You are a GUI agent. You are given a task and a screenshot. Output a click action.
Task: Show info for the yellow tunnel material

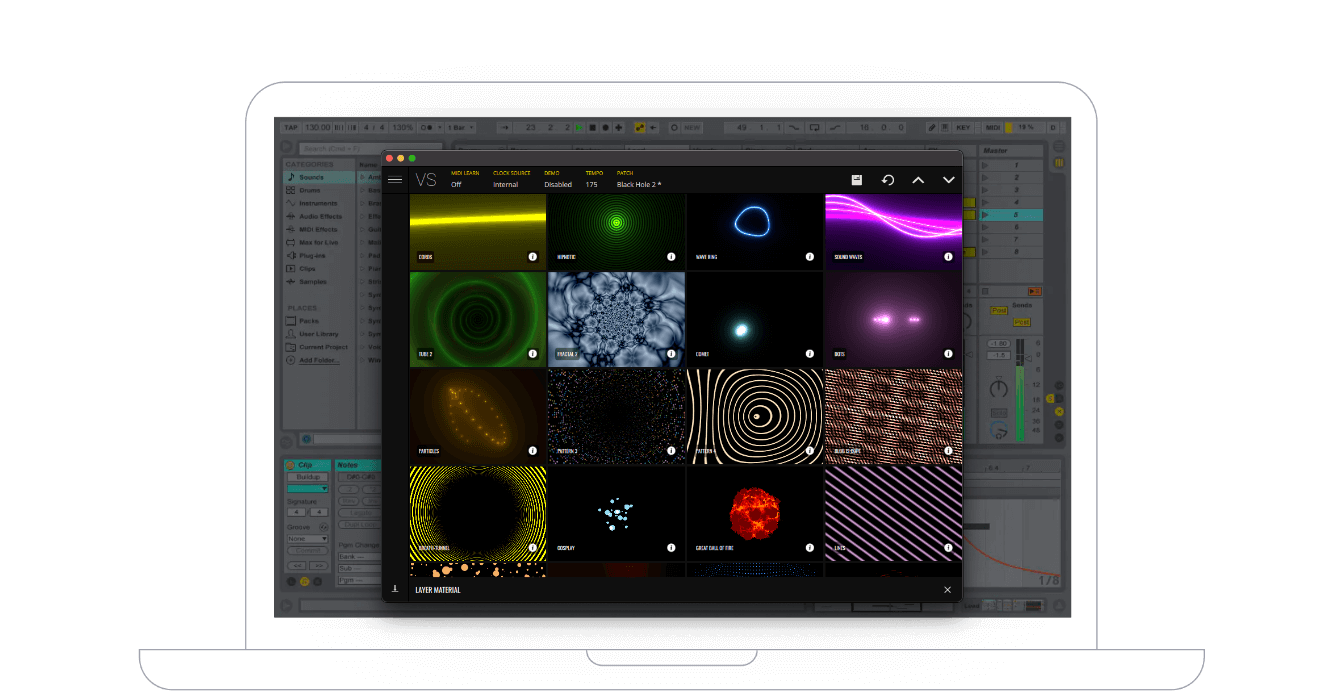pyautogui.click(x=532, y=548)
